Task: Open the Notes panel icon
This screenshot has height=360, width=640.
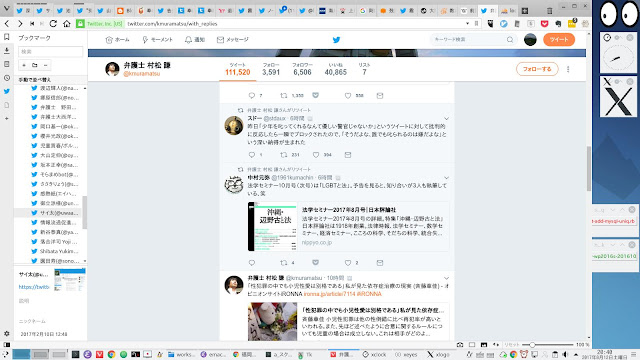Action: pyautogui.click(x=7, y=64)
